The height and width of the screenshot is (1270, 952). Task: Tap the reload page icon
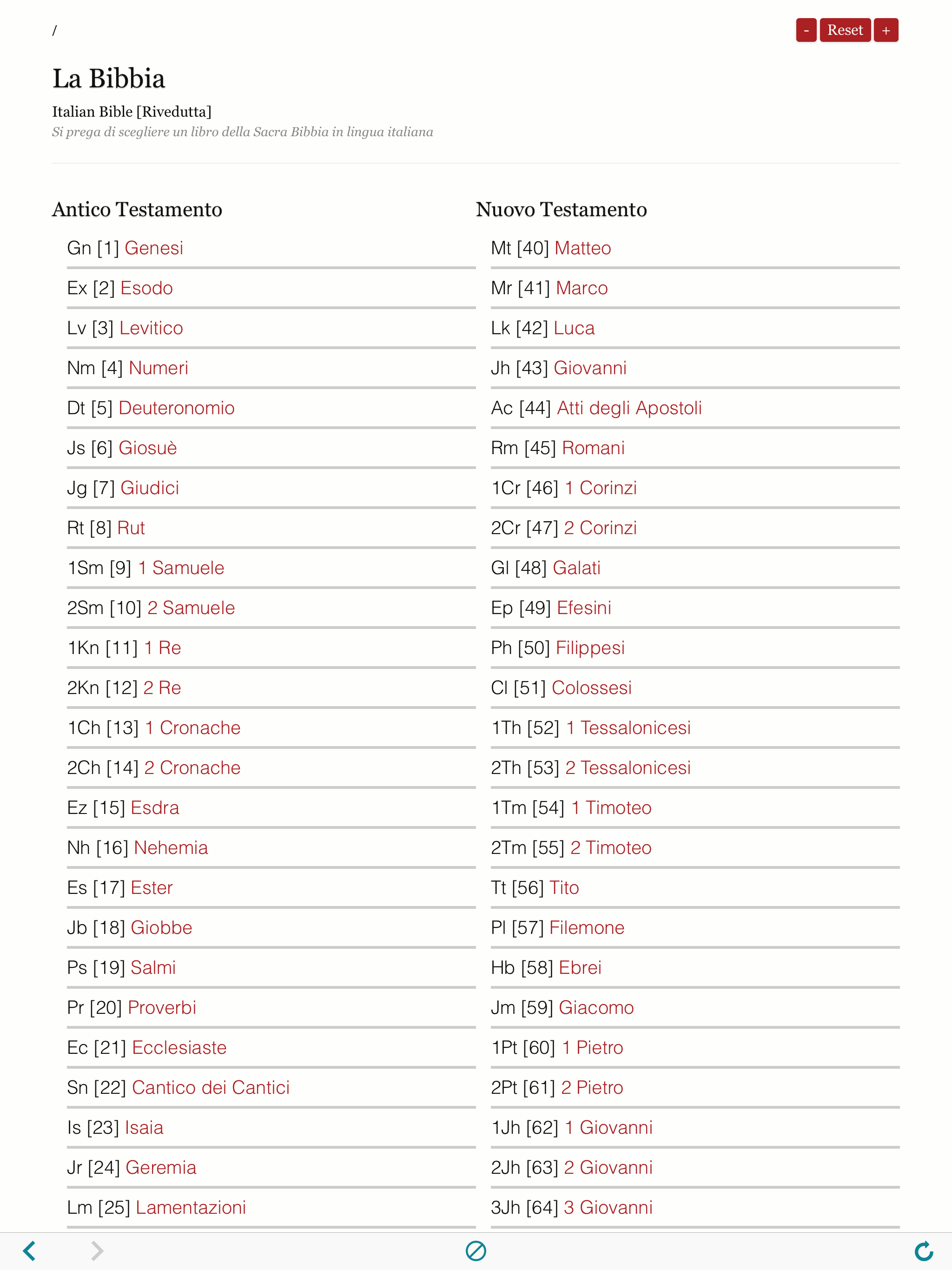click(x=923, y=1250)
